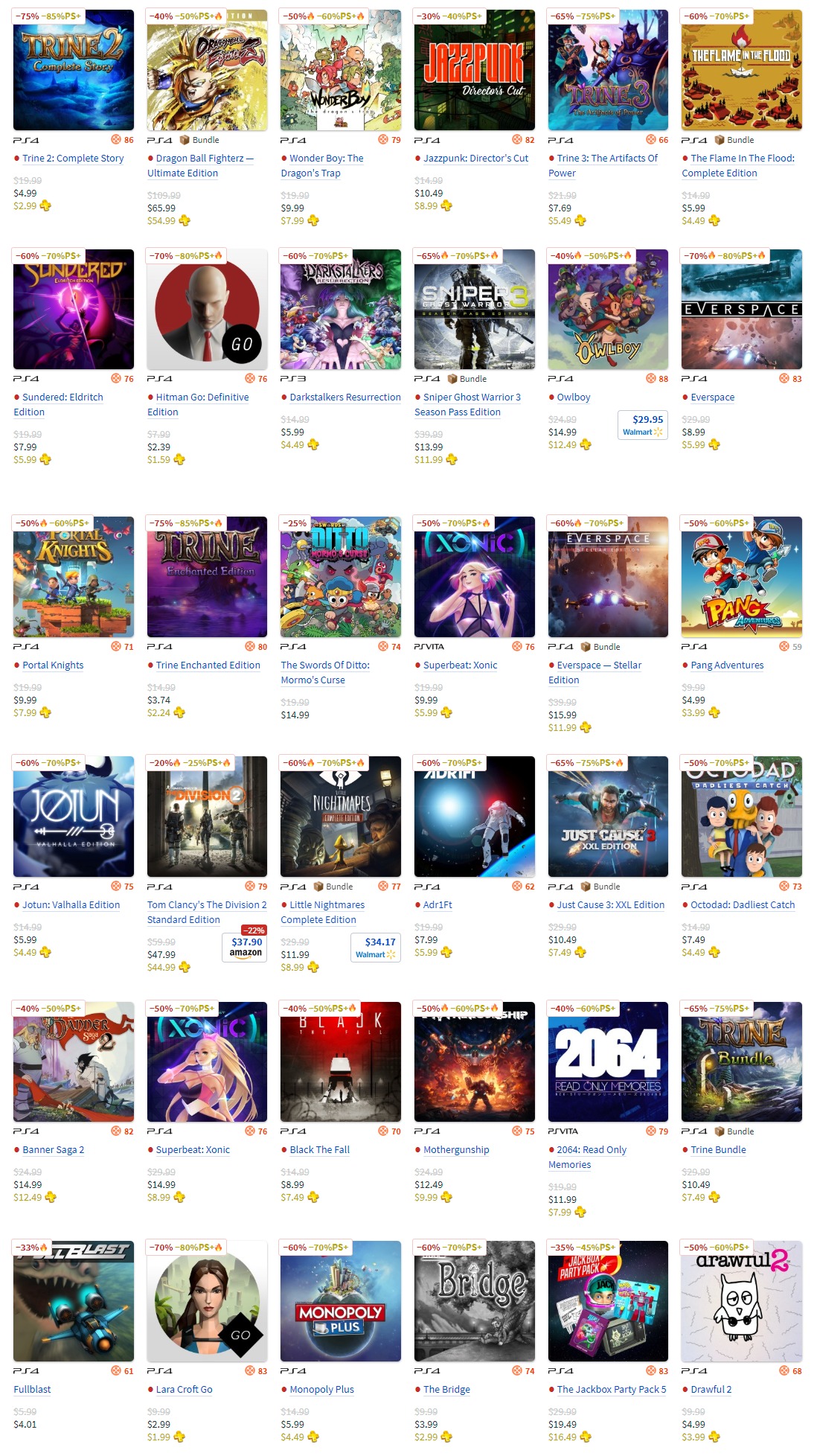Screen dimensions: 814x1456
Task: Click the PS3 logo under Darkstalkers Resurrection
Action: (x=293, y=379)
